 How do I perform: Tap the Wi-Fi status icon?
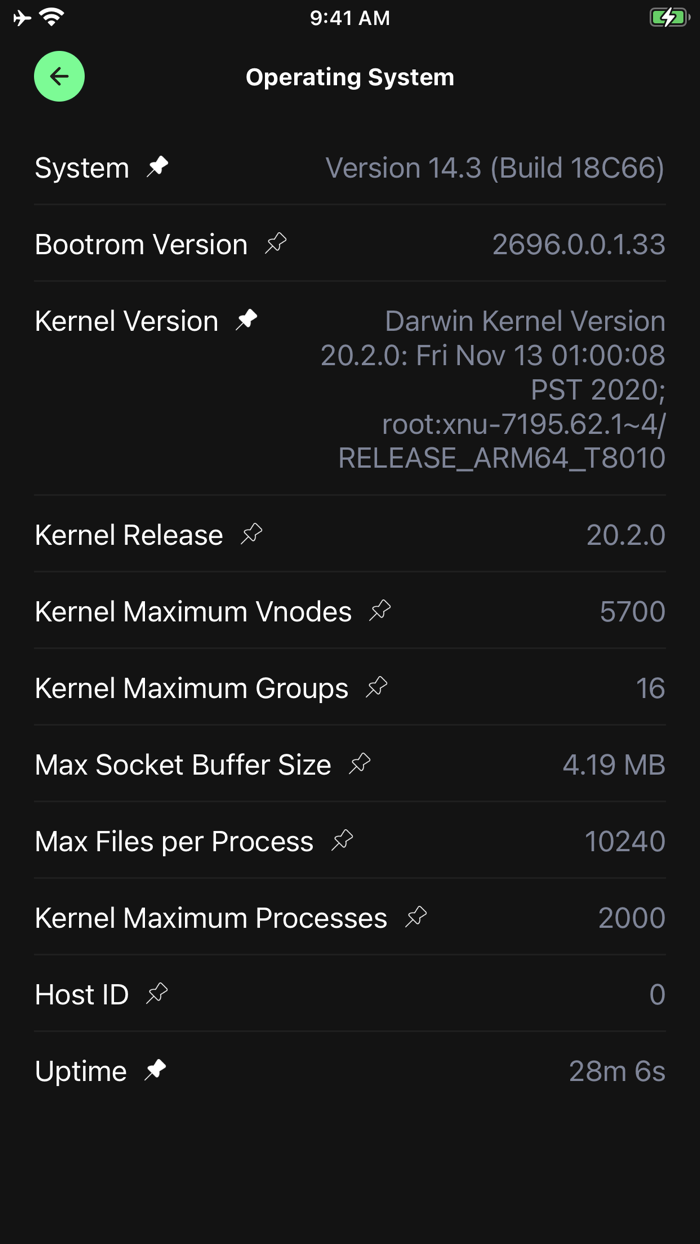click(52, 18)
